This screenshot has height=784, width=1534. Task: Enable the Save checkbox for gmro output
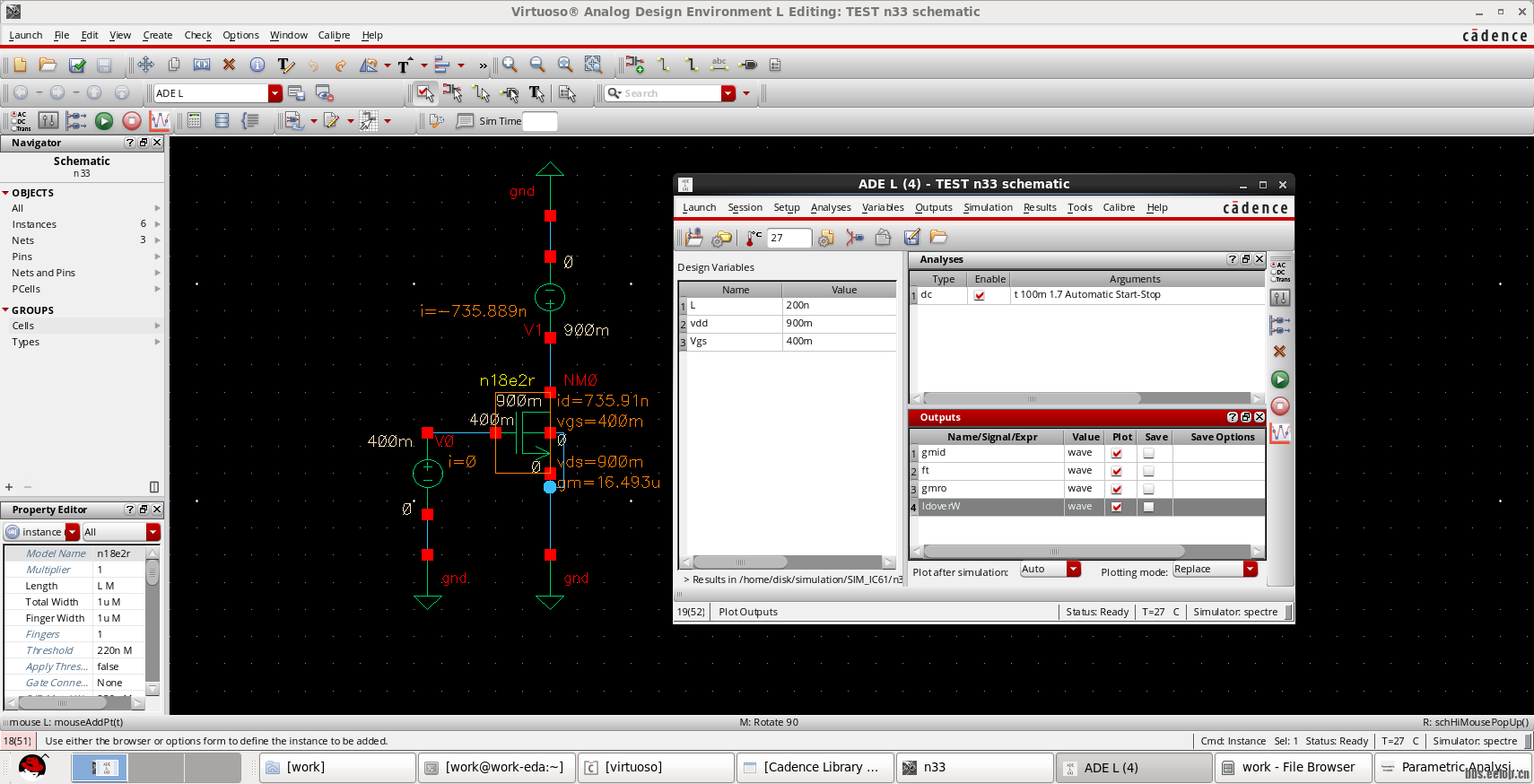(1148, 489)
